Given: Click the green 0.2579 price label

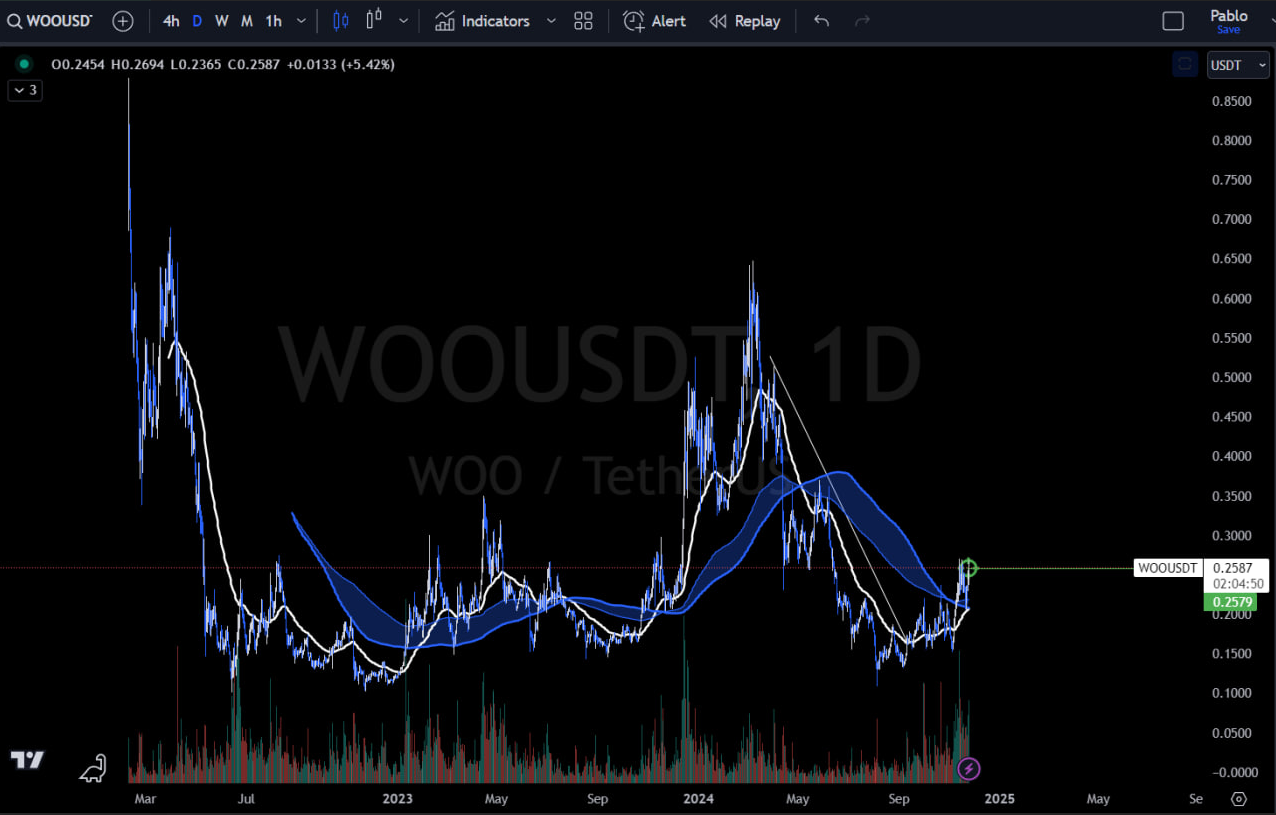Looking at the screenshot, I should coord(1230,602).
